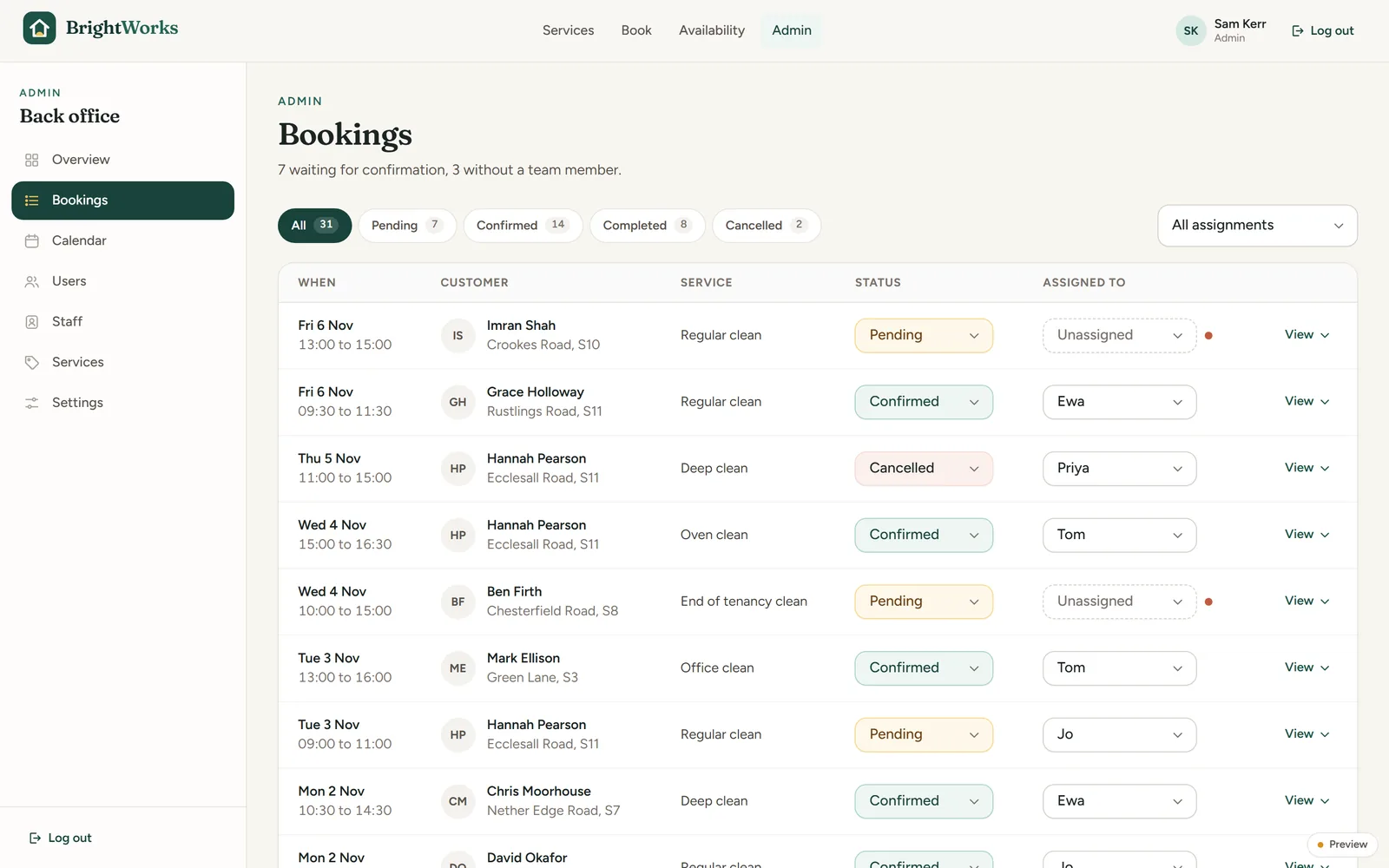Click the Crookes Road, S10 address text
This screenshot has height=868, width=1389.
pyautogui.click(x=543, y=345)
